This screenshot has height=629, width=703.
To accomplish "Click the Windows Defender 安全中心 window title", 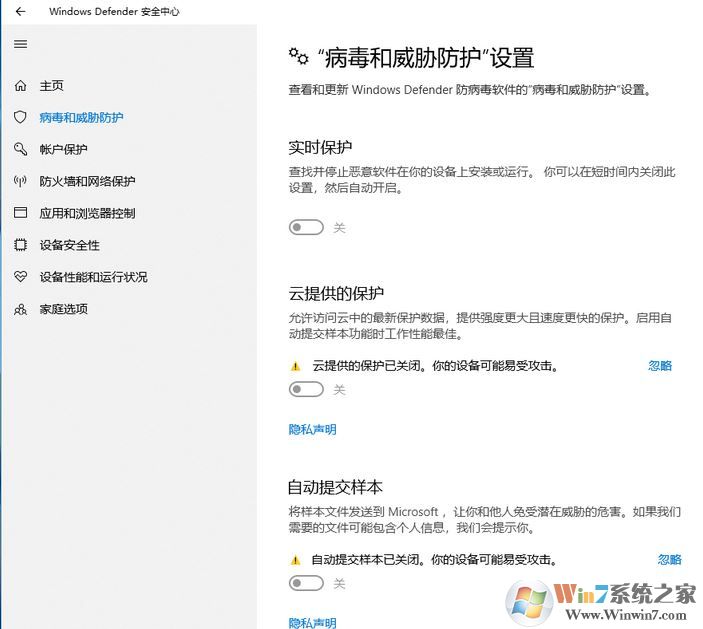I will (114, 11).
